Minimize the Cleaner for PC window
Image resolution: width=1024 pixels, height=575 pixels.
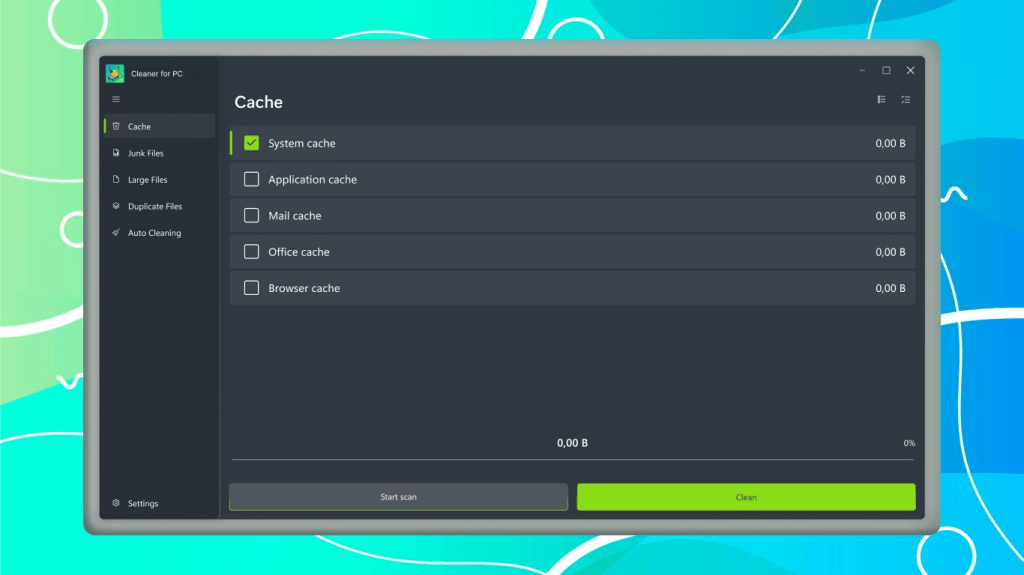[862, 71]
